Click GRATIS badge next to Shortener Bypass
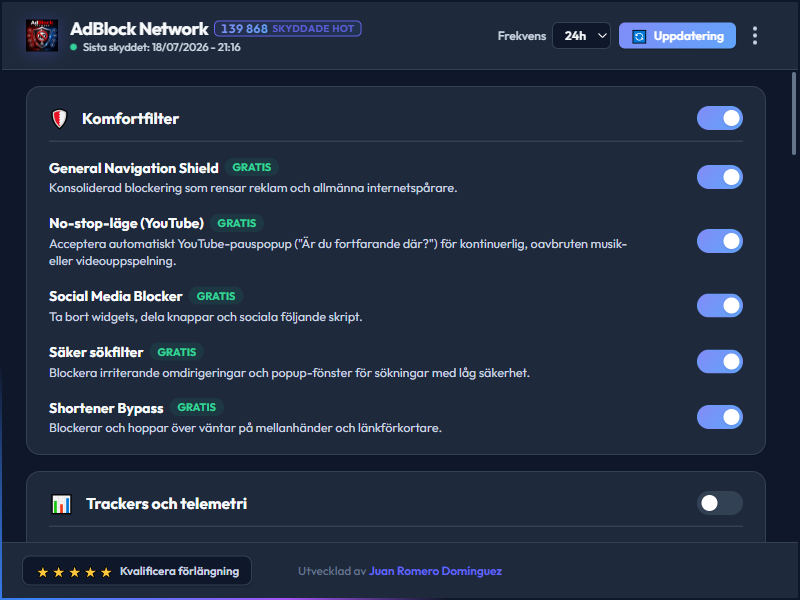The image size is (800, 600). [x=196, y=407]
